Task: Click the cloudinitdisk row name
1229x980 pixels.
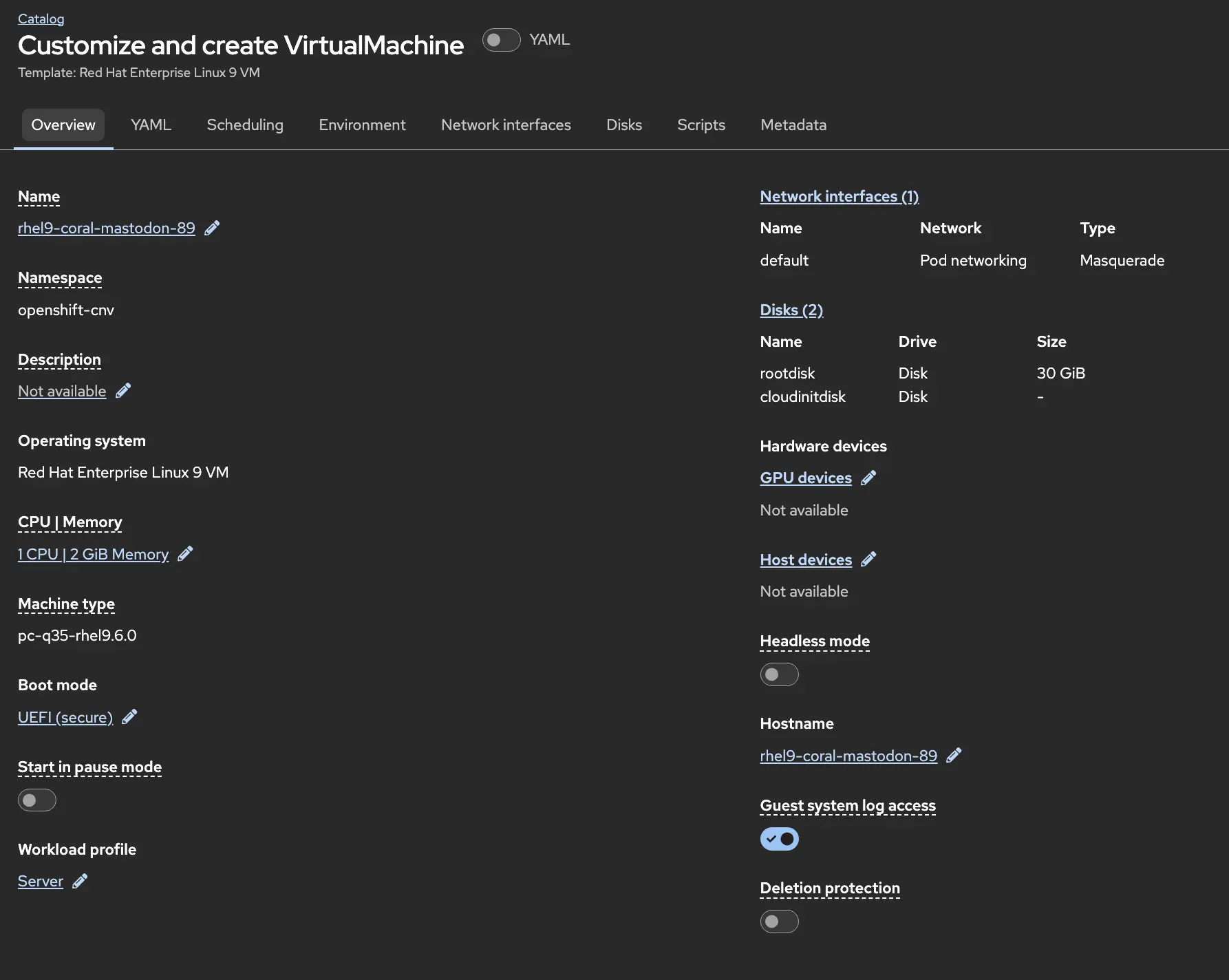Action: (802, 396)
